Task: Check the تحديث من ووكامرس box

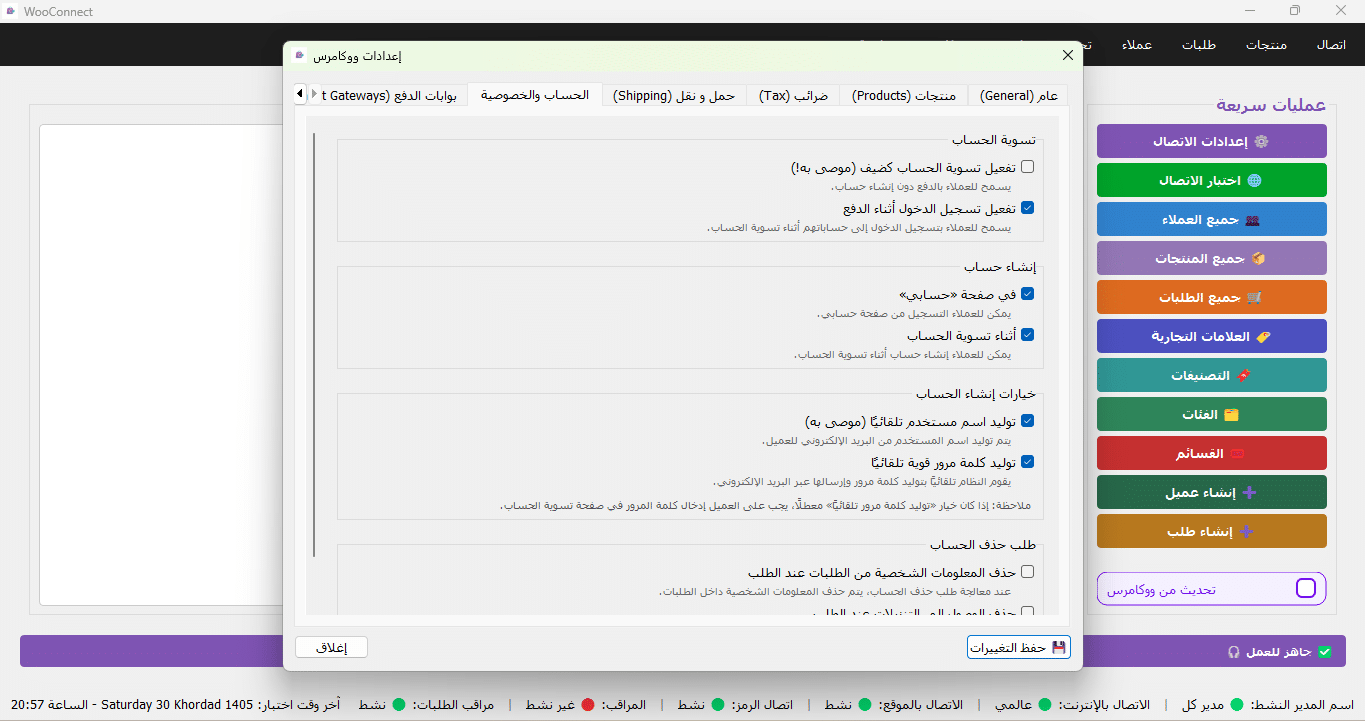Action: coord(1306,589)
